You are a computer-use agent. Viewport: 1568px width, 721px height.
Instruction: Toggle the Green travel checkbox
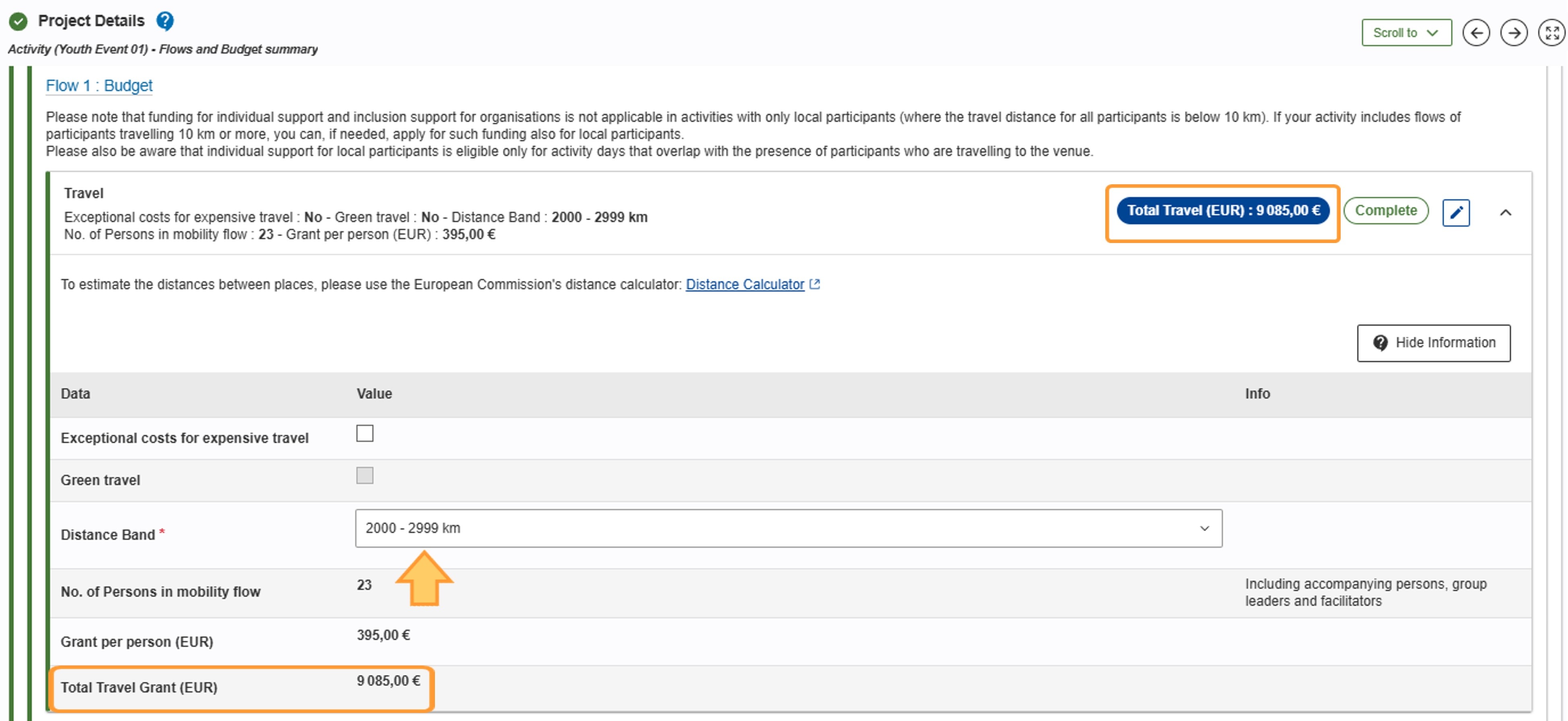(365, 475)
